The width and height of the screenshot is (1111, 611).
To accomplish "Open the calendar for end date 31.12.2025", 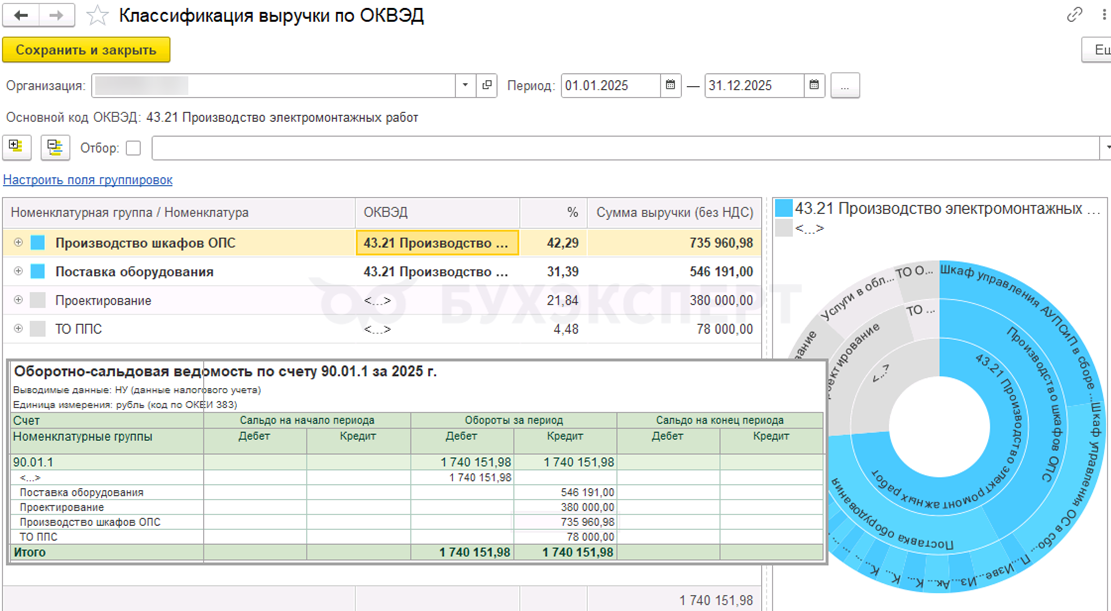I will click(815, 86).
